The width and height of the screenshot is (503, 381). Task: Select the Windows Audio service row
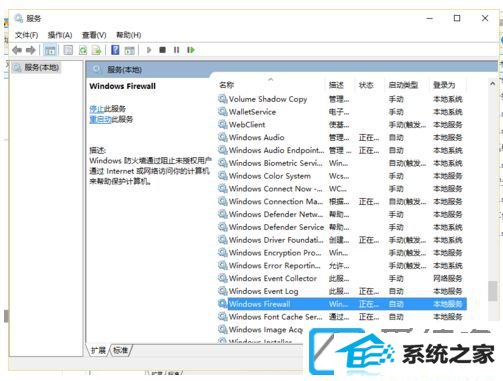tap(342, 137)
